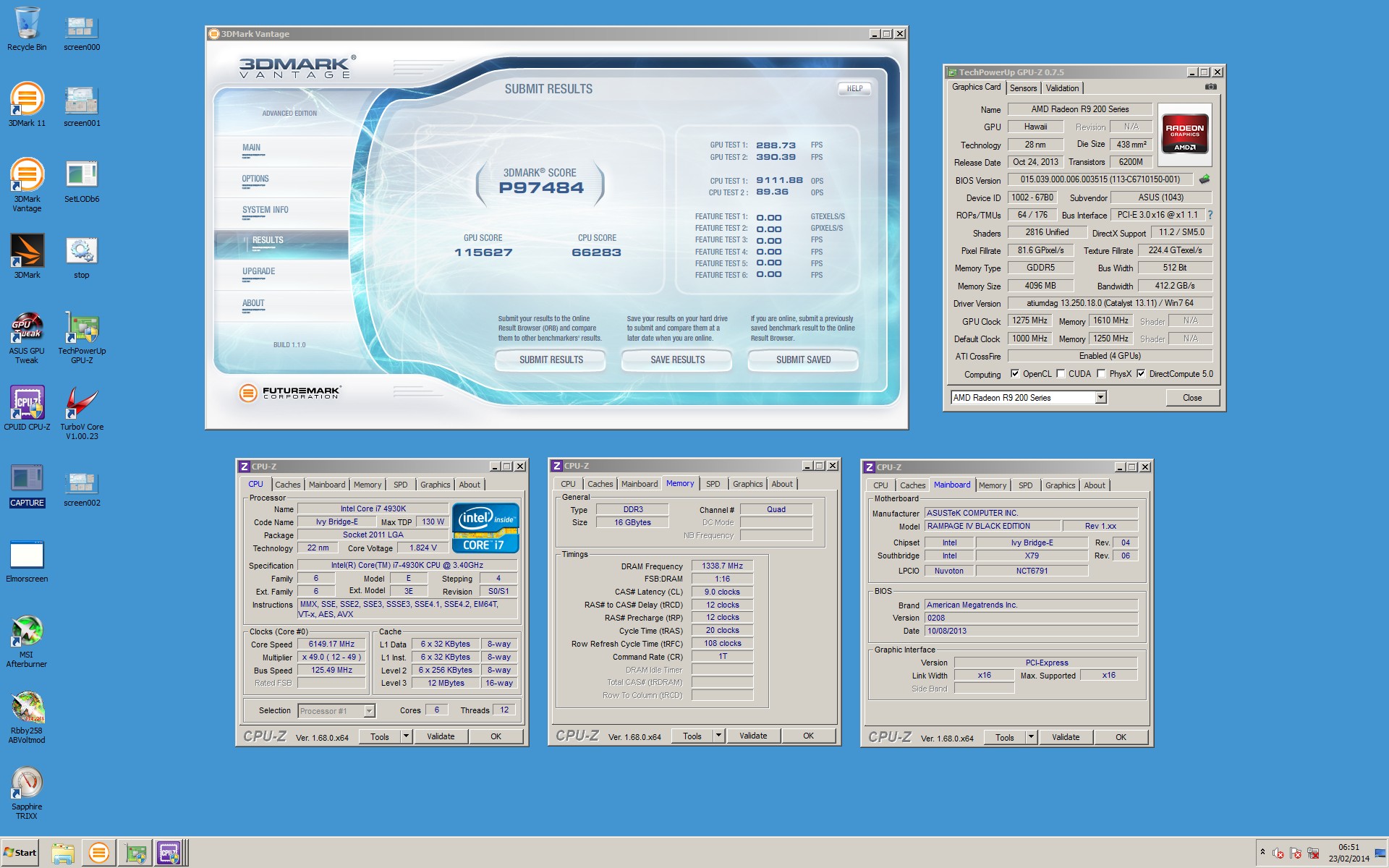This screenshot has height=868, width=1389.
Task: Click Bus Interface question mark in GPU-Z
Action: click(x=1210, y=215)
